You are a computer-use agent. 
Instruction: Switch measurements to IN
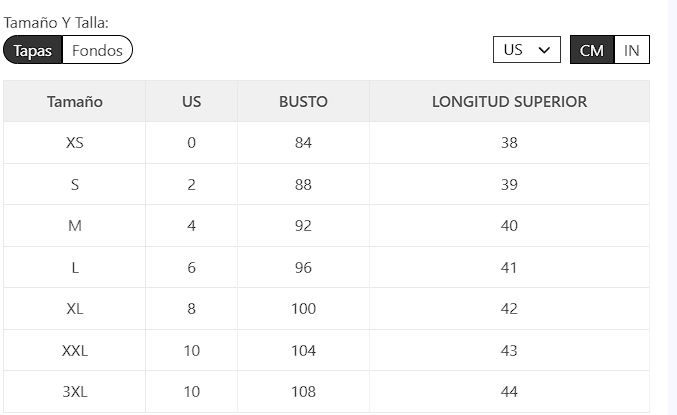pyautogui.click(x=631, y=50)
